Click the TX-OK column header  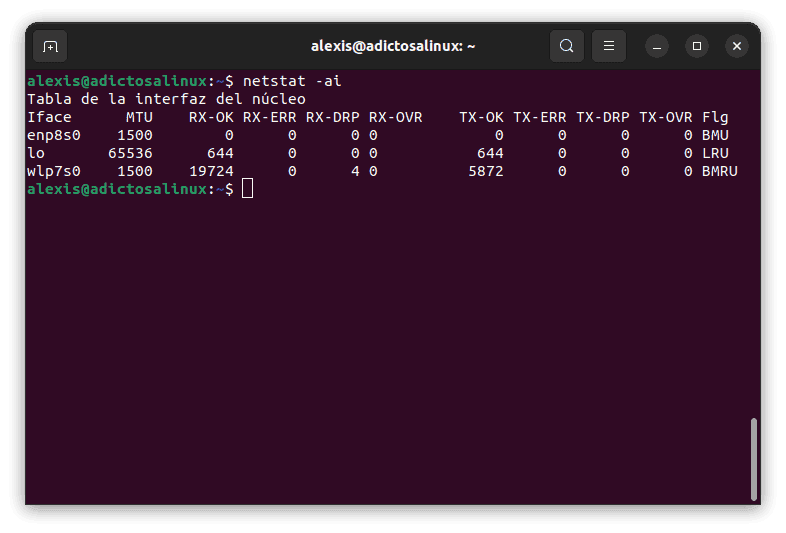tap(481, 117)
